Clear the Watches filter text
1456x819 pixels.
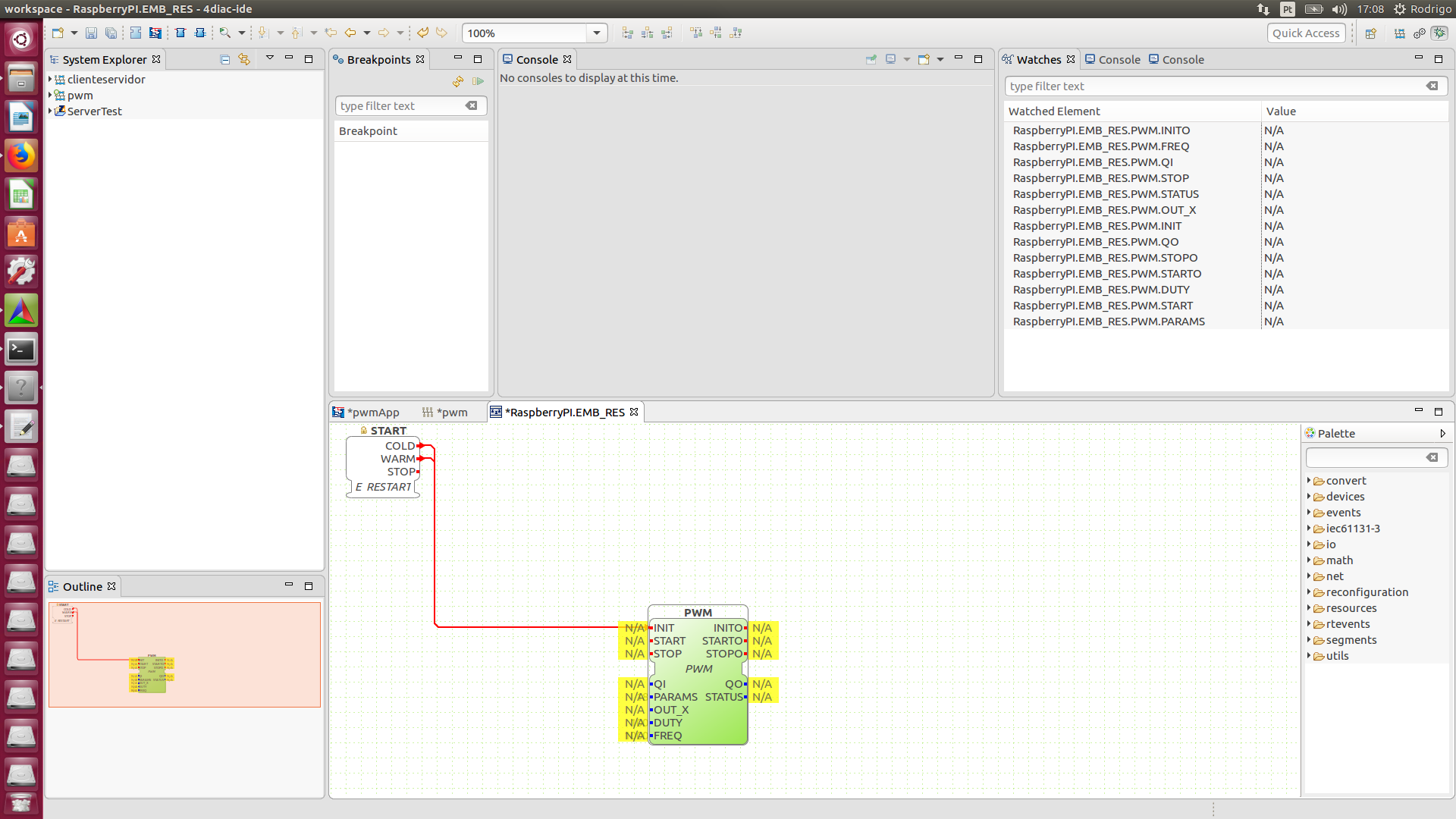1432,86
